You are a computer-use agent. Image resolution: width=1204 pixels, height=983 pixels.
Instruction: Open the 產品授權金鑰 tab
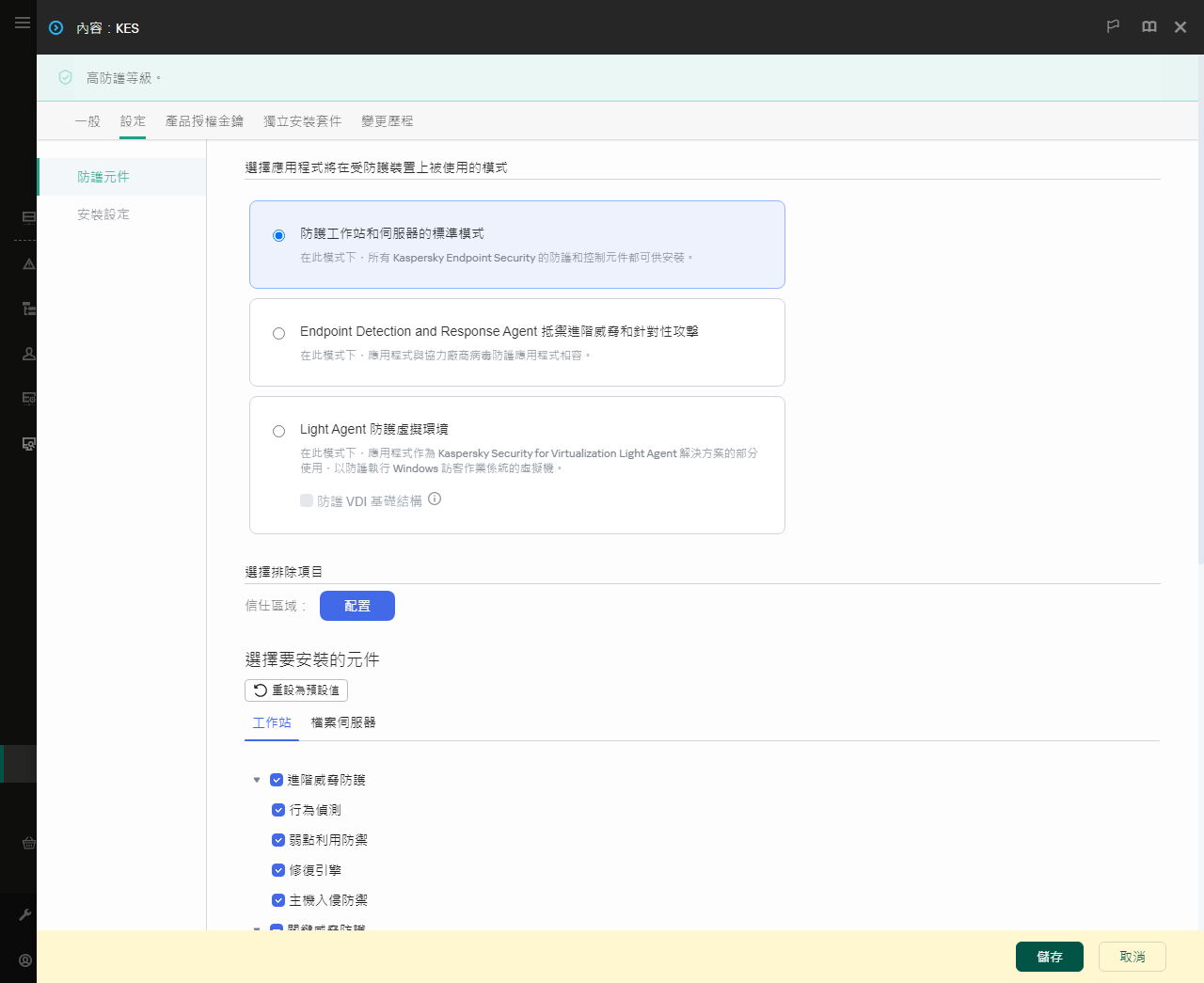(205, 120)
